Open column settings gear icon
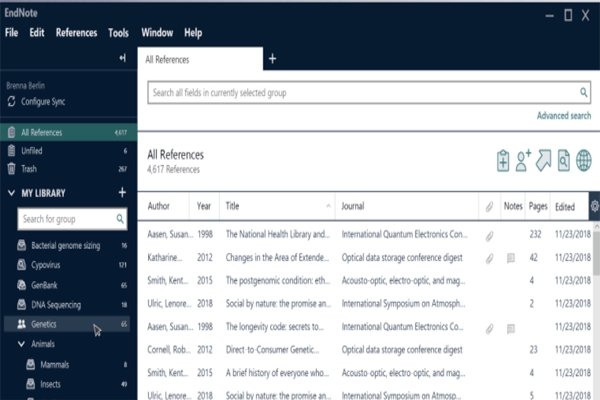The image size is (600, 400). click(x=595, y=207)
